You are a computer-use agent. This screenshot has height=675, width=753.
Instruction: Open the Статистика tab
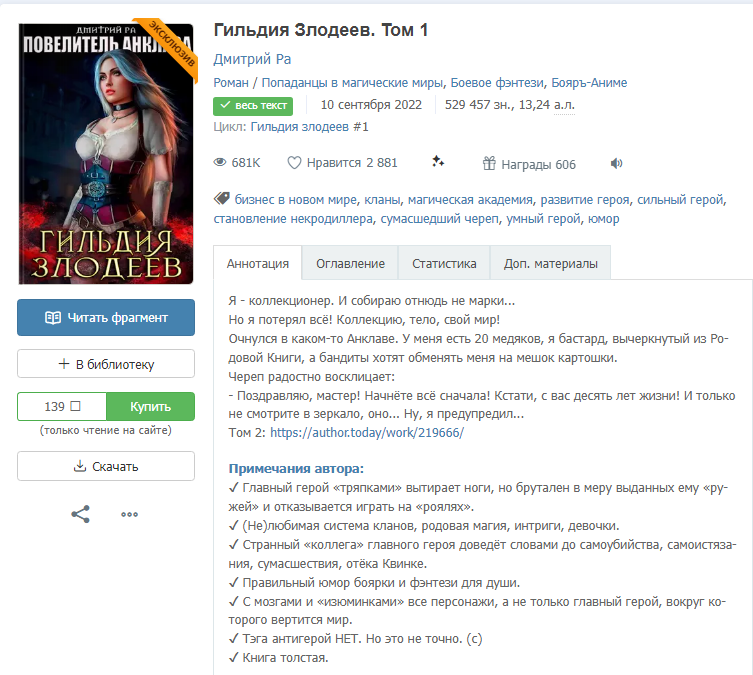[x=444, y=263]
